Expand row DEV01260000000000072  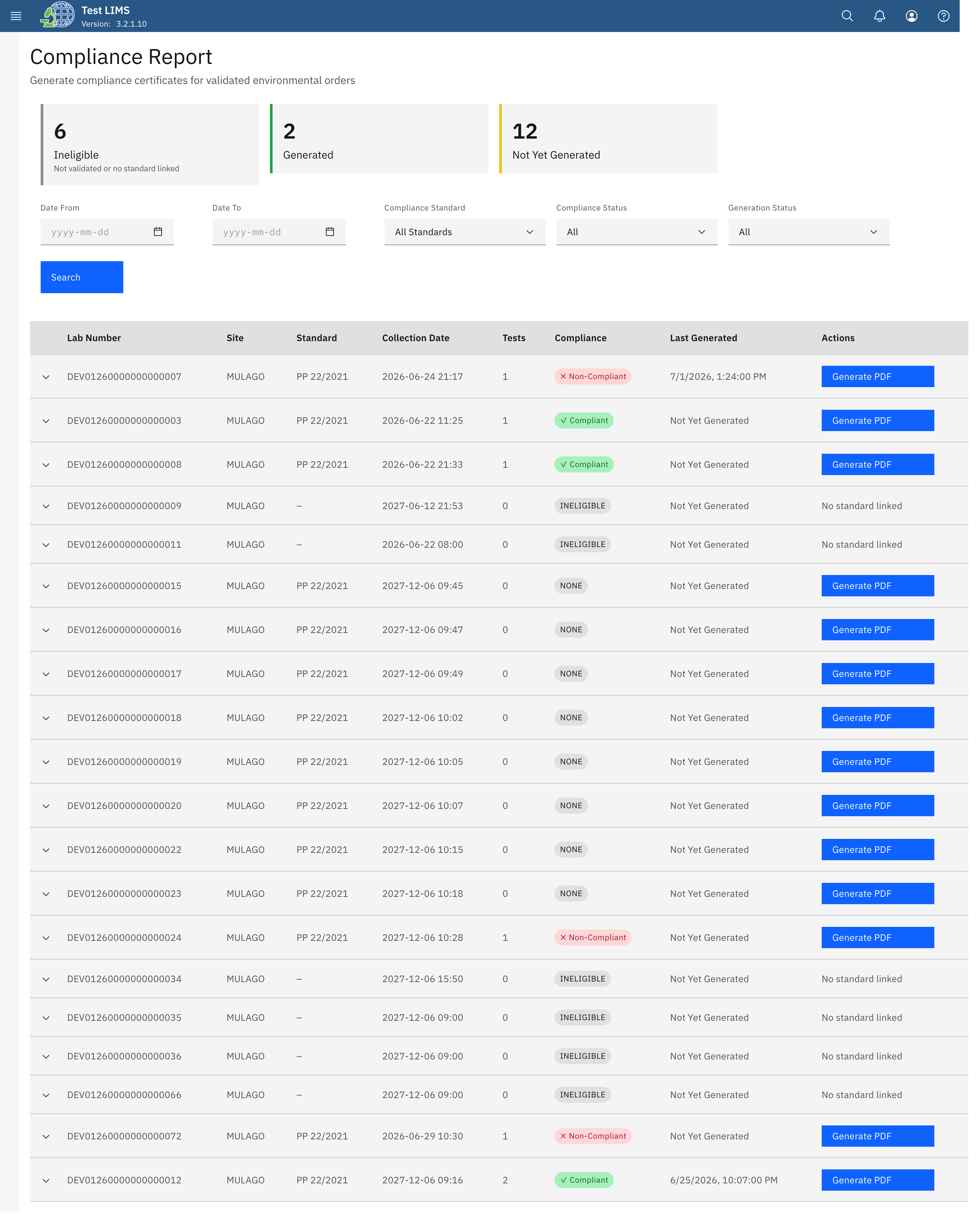[46, 1137]
